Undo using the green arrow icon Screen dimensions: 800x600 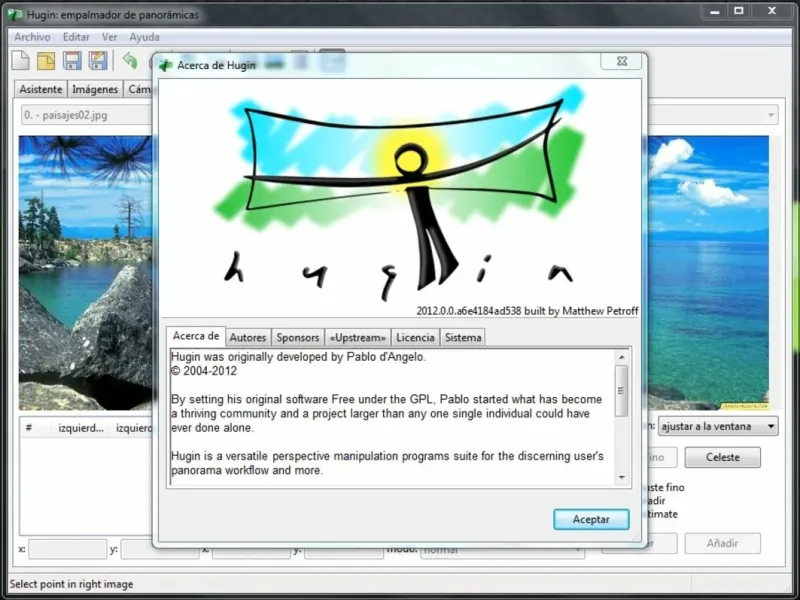click(130, 61)
